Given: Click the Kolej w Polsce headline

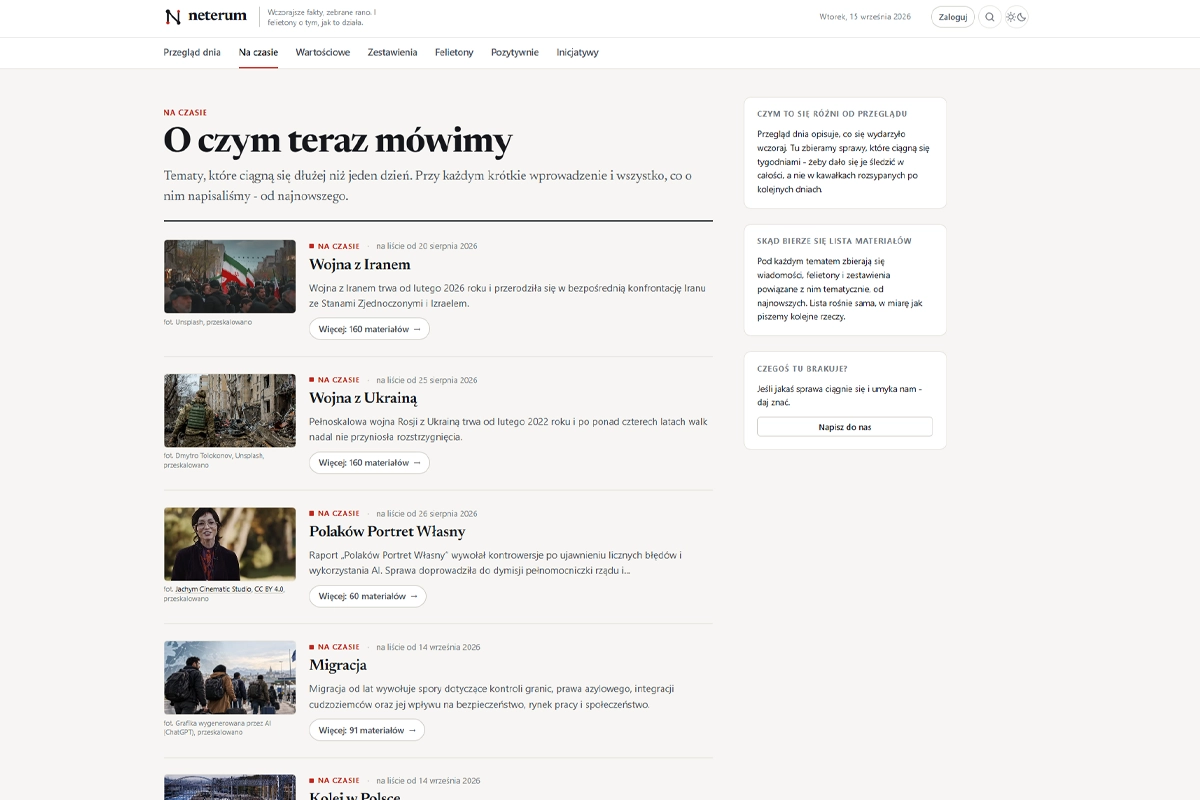Looking at the screenshot, I should 355,795.
